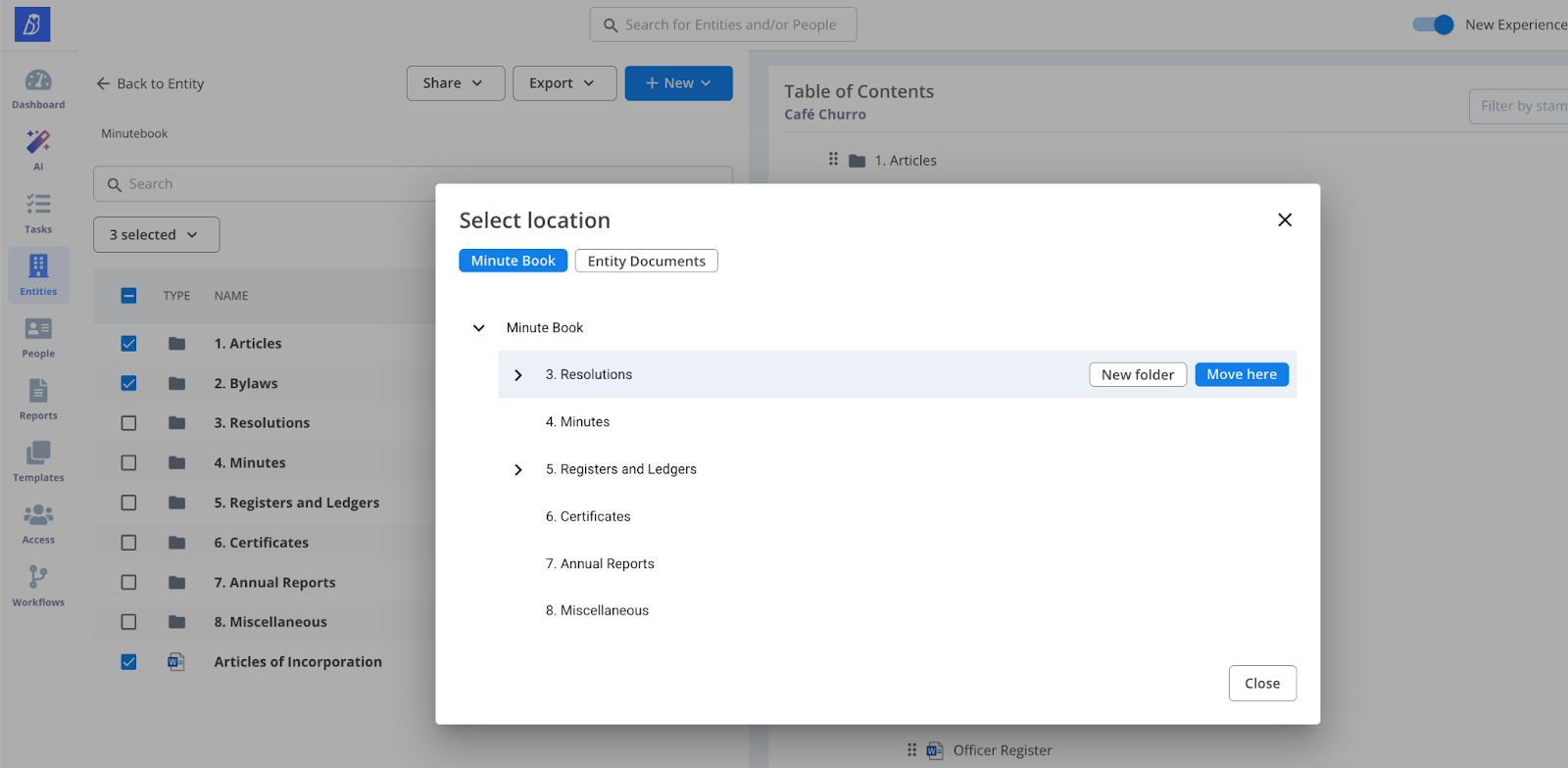
Task: Select 6. Certificates in location tree
Action: click(588, 516)
